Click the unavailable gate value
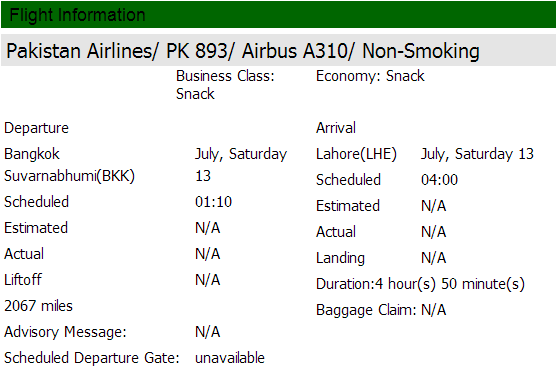Viewport: 556px width, 370px height. click(230, 358)
